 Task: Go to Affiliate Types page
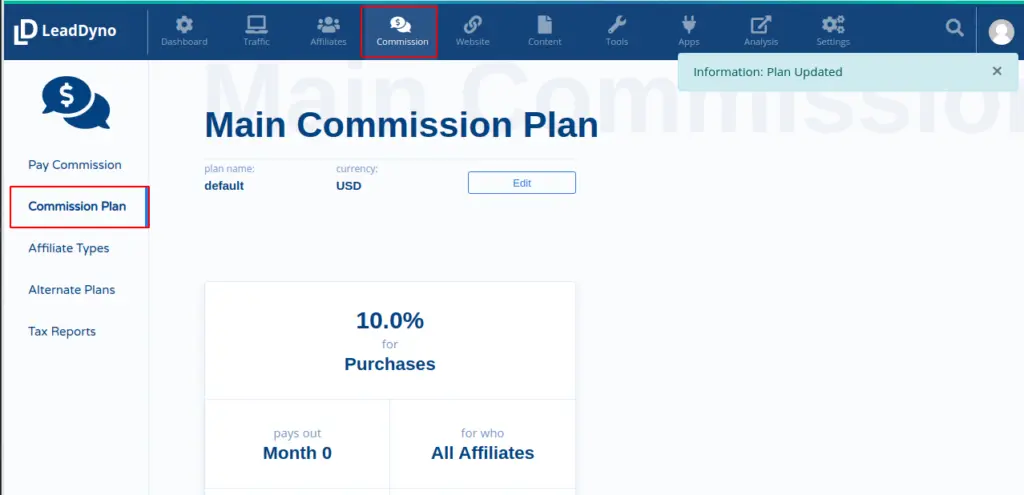69,248
